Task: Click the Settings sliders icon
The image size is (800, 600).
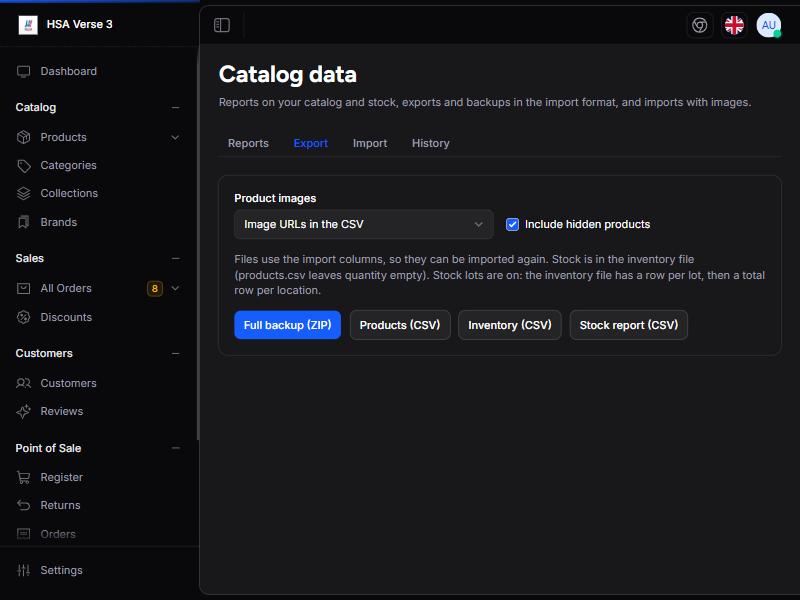Action: [x=23, y=570]
